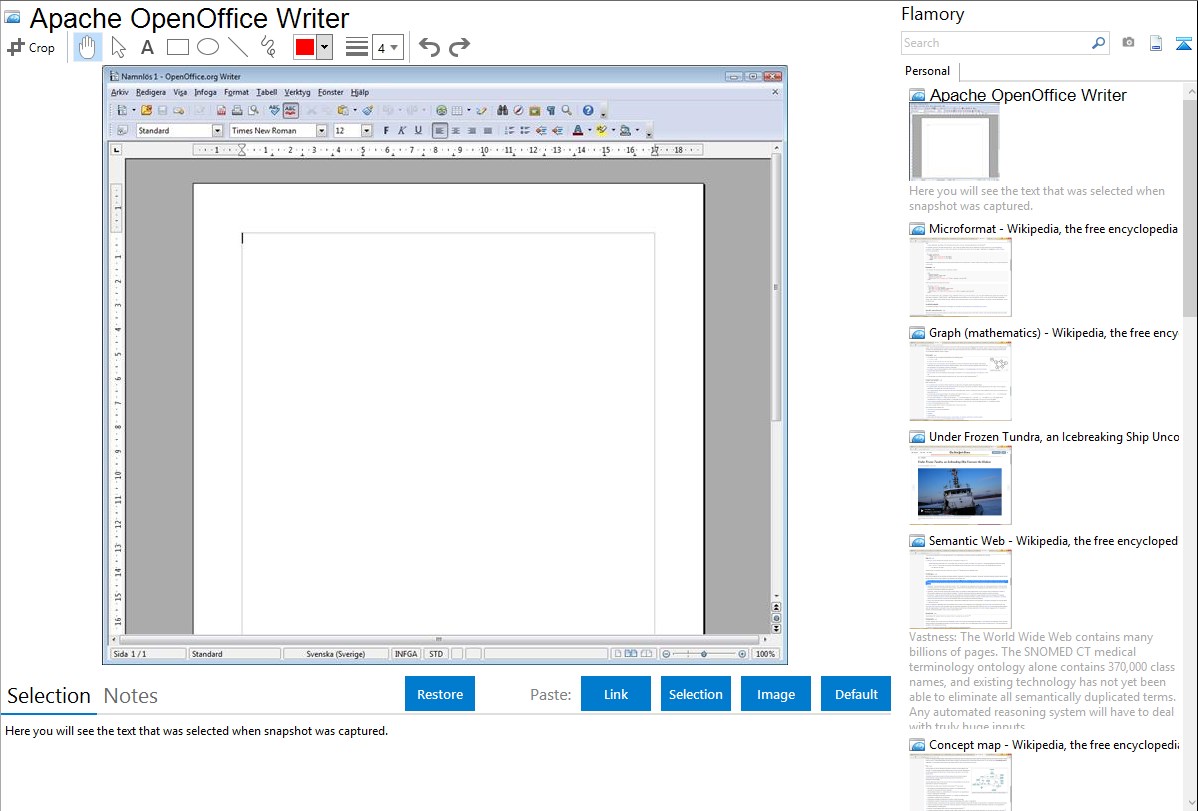1198x811 pixels.
Task: Click the camera capture icon
Action: click(x=1128, y=43)
